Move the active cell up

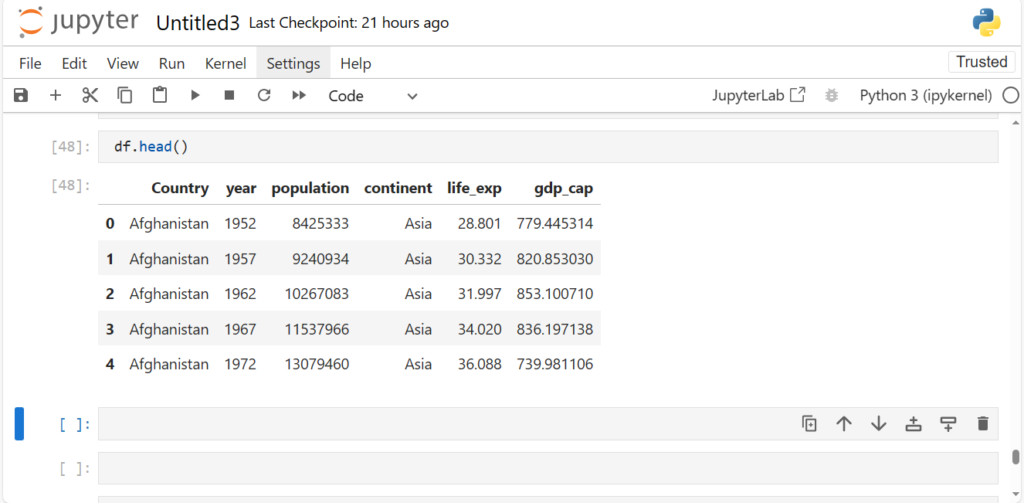tap(844, 424)
